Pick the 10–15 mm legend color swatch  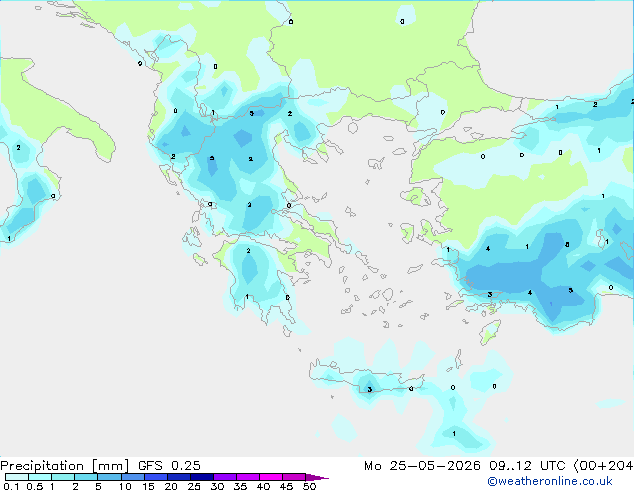pyautogui.click(x=132, y=477)
